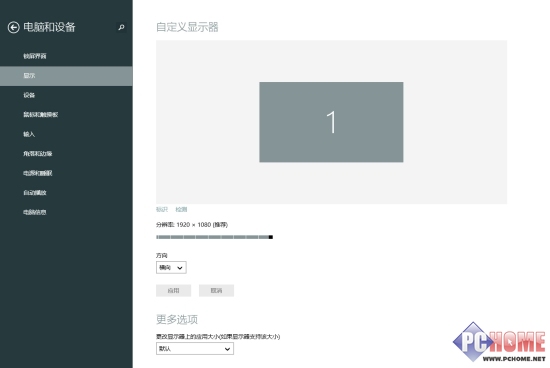Open 电源和睡眠 settings

pos(38,173)
